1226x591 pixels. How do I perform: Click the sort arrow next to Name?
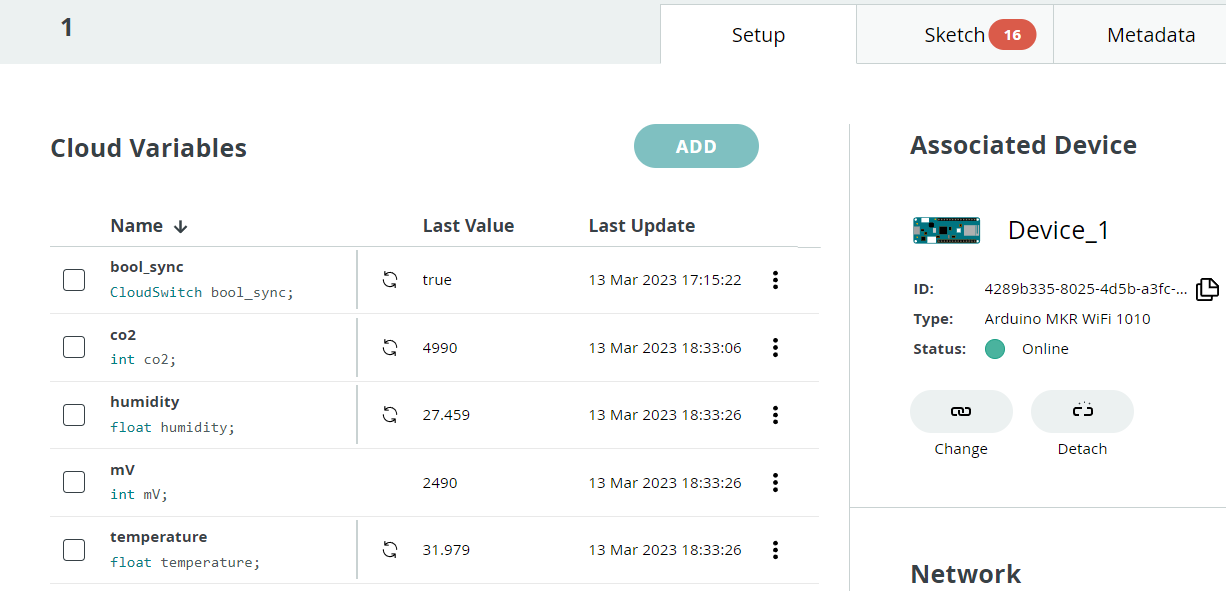[180, 226]
